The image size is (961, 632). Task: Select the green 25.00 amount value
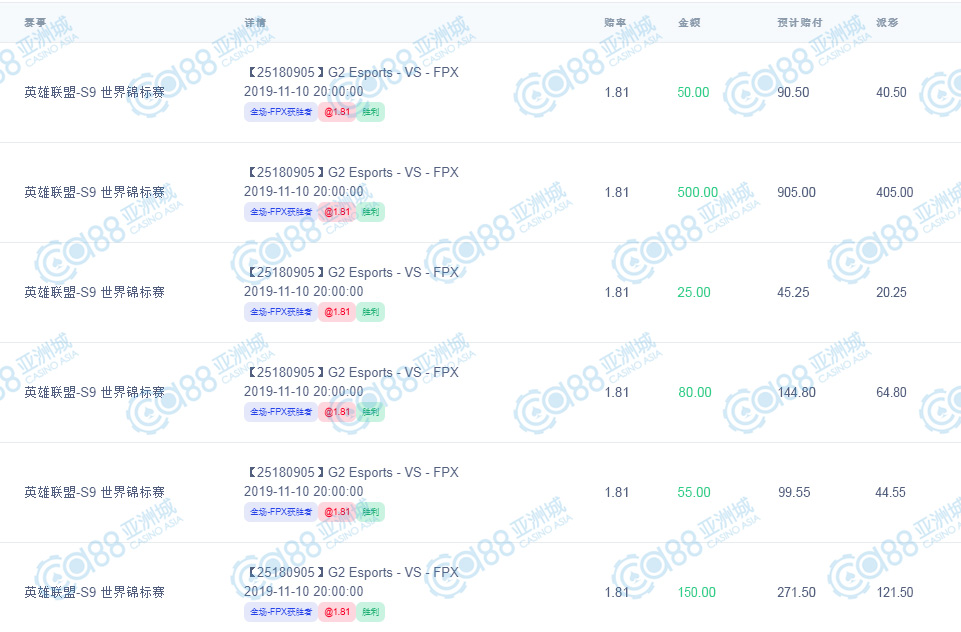pos(694,292)
